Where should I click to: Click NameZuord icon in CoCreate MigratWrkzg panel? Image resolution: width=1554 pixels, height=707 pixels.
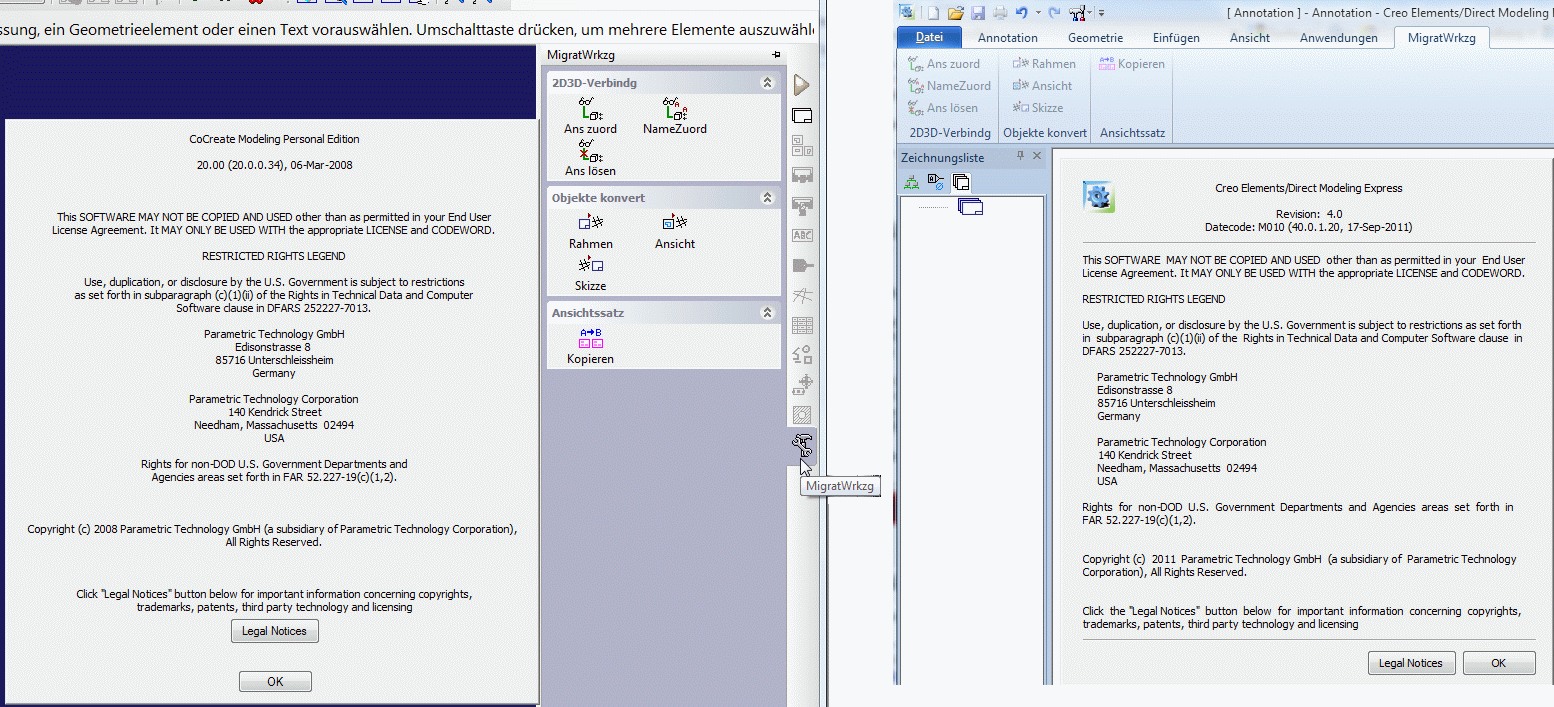(x=674, y=108)
